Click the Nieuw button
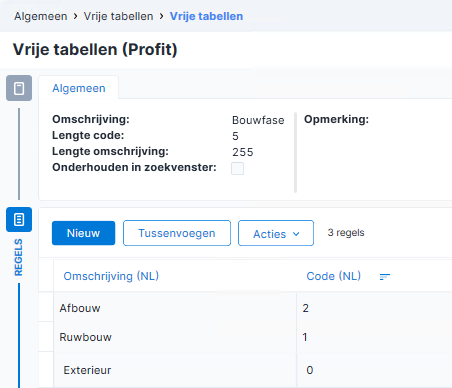Image resolution: width=452 pixels, height=388 pixels. [x=83, y=233]
